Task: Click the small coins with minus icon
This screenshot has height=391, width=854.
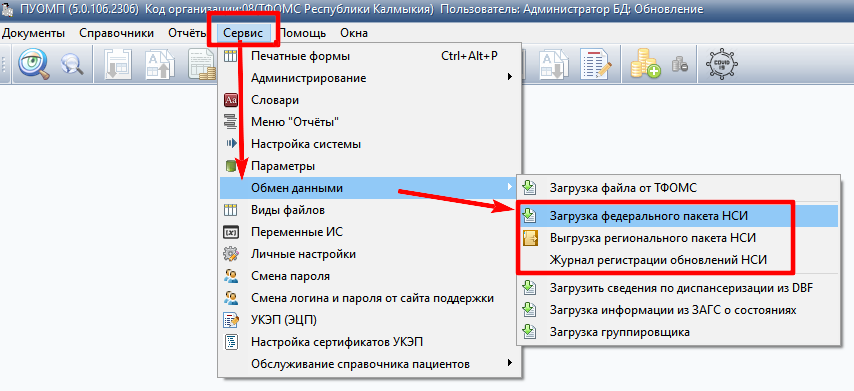Action: [x=679, y=64]
